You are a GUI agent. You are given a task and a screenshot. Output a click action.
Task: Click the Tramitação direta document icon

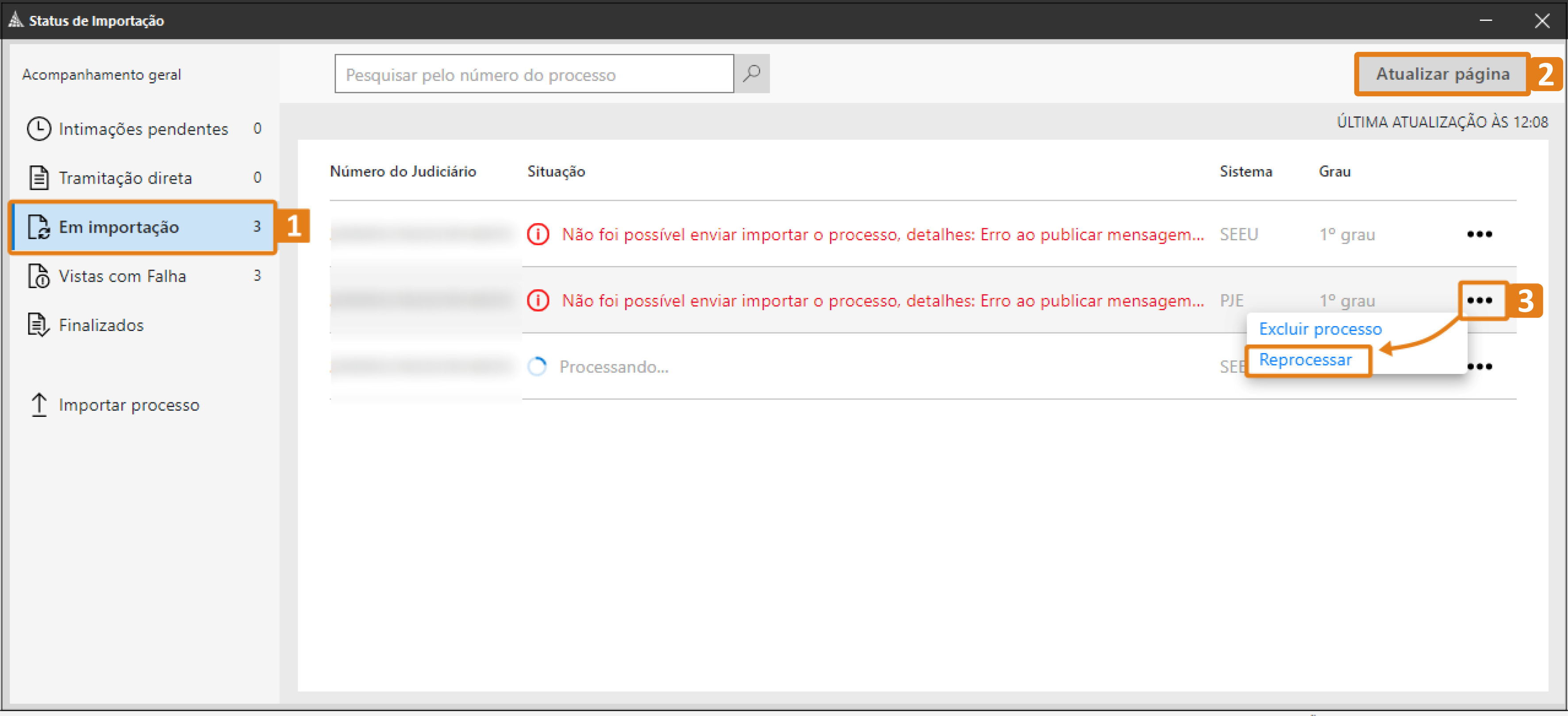coord(39,178)
